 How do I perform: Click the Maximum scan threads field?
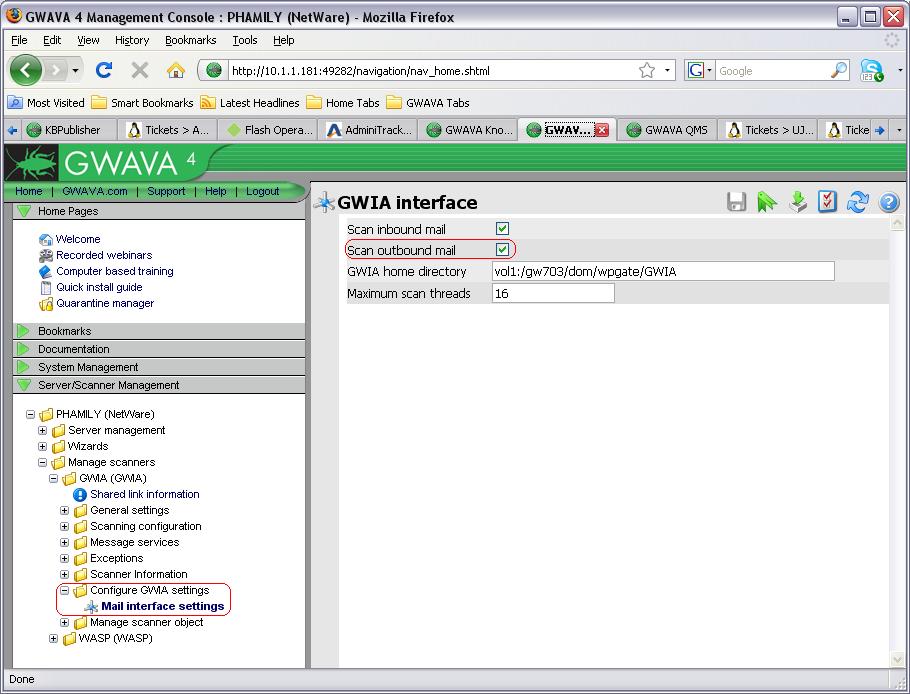tap(552, 293)
